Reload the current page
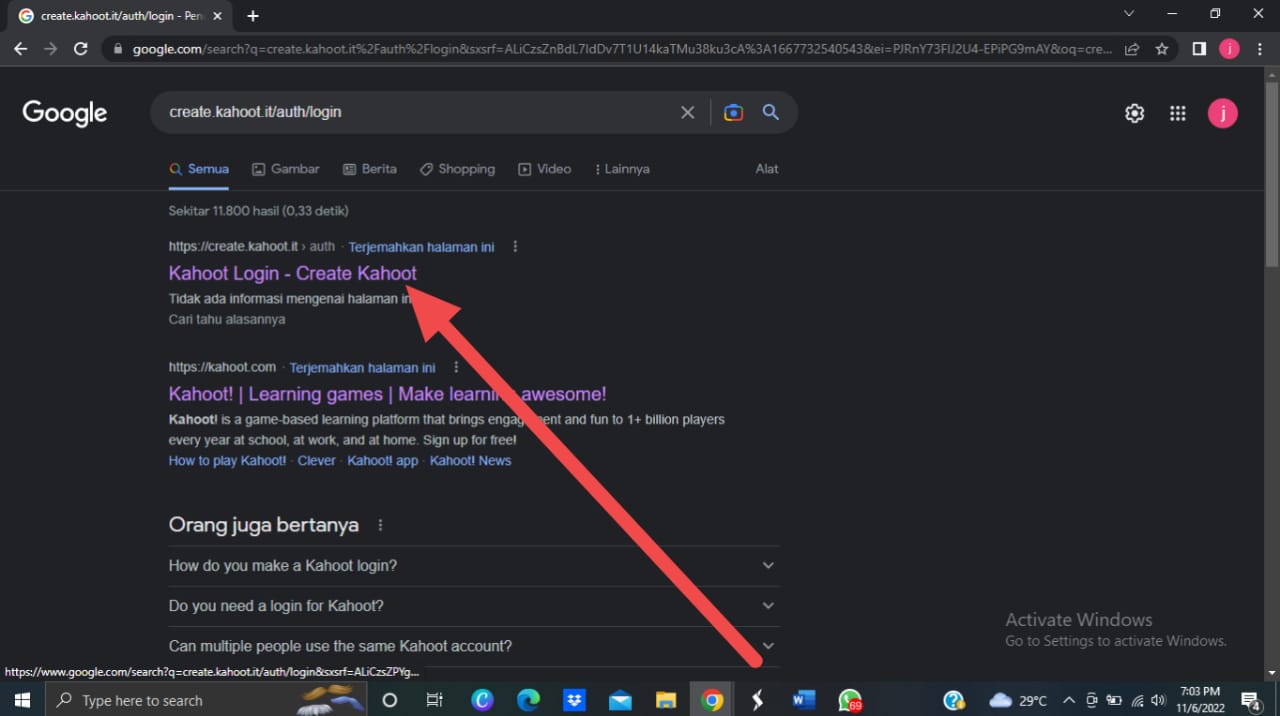Viewport: 1280px width, 716px height. (82, 48)
